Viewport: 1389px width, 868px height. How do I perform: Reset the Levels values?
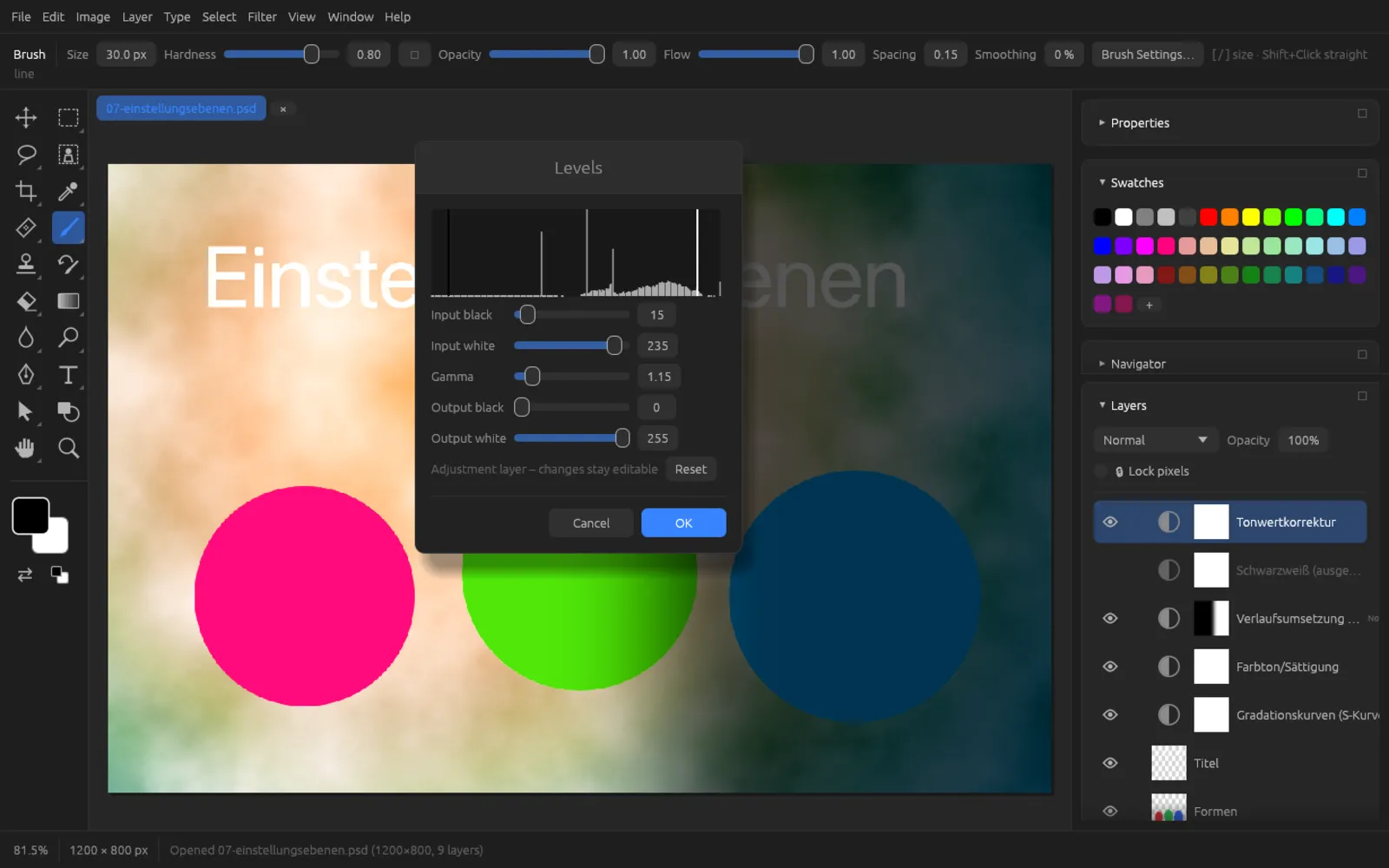click(691, 470)
